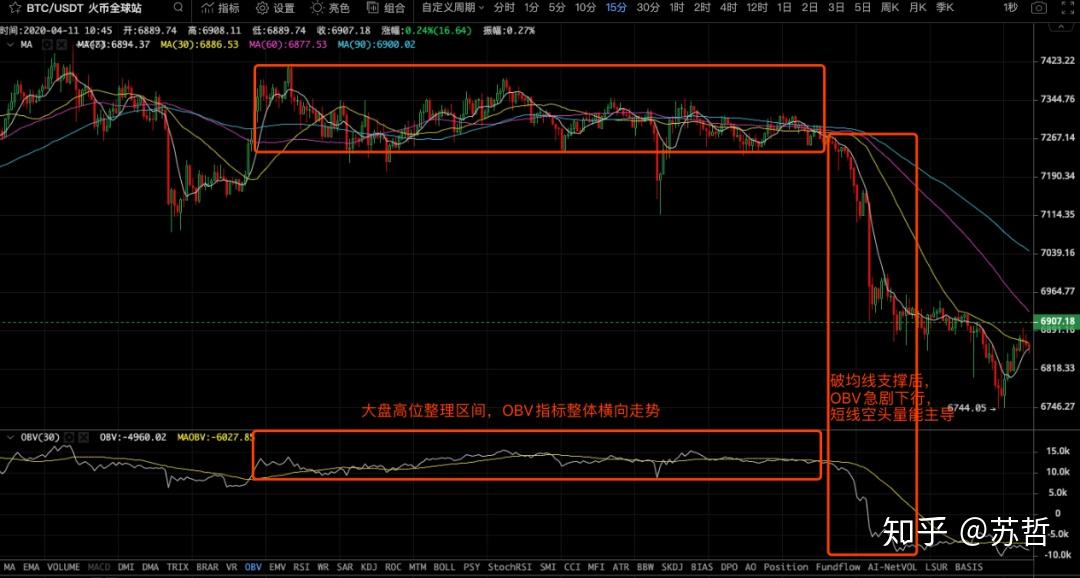This screenshot has width=1080, height=578.
Task: Enable the BOLL indicator
Action: click(x=444, y=567)
